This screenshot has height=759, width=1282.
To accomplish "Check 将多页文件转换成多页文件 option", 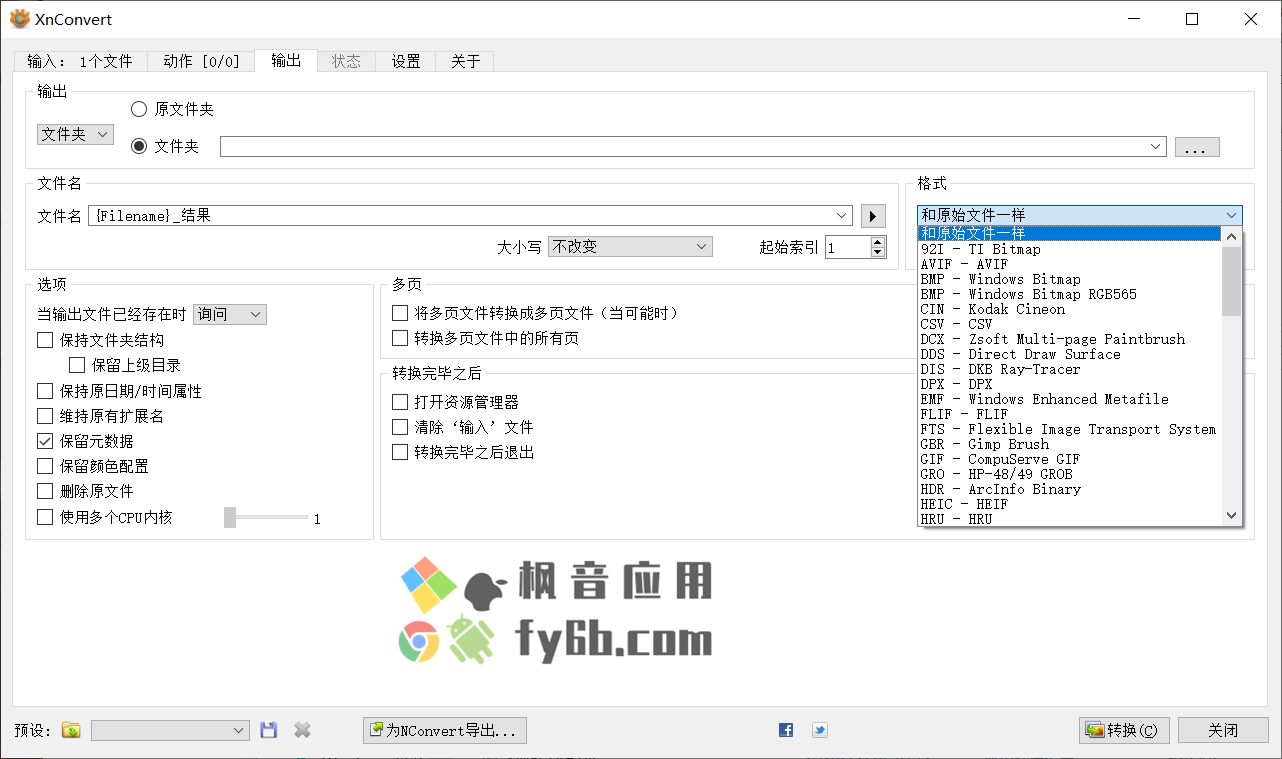I will 400,313.
